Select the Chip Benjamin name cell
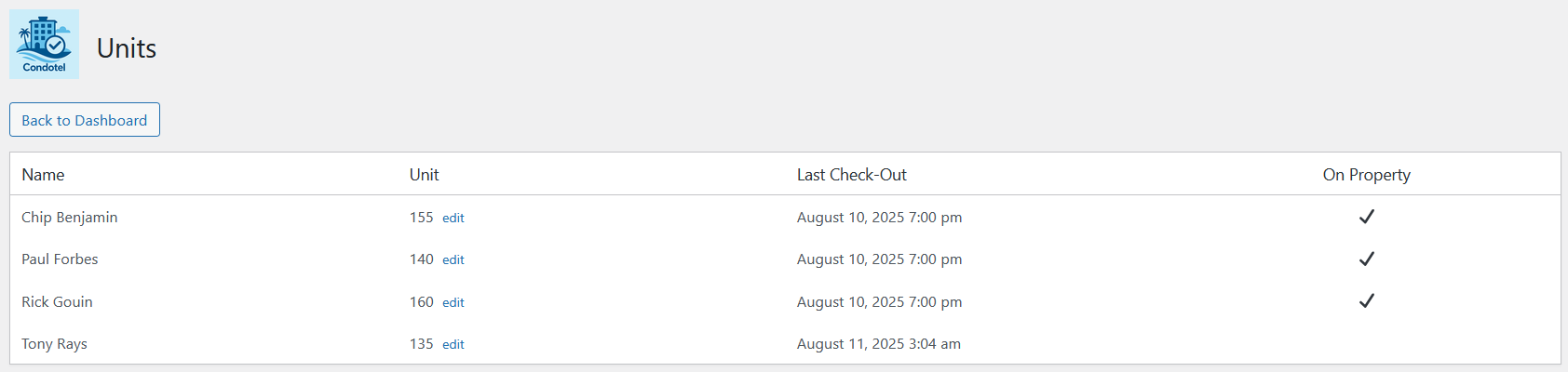This screenshot has height=372, width=1568. (x=70, y=218)
